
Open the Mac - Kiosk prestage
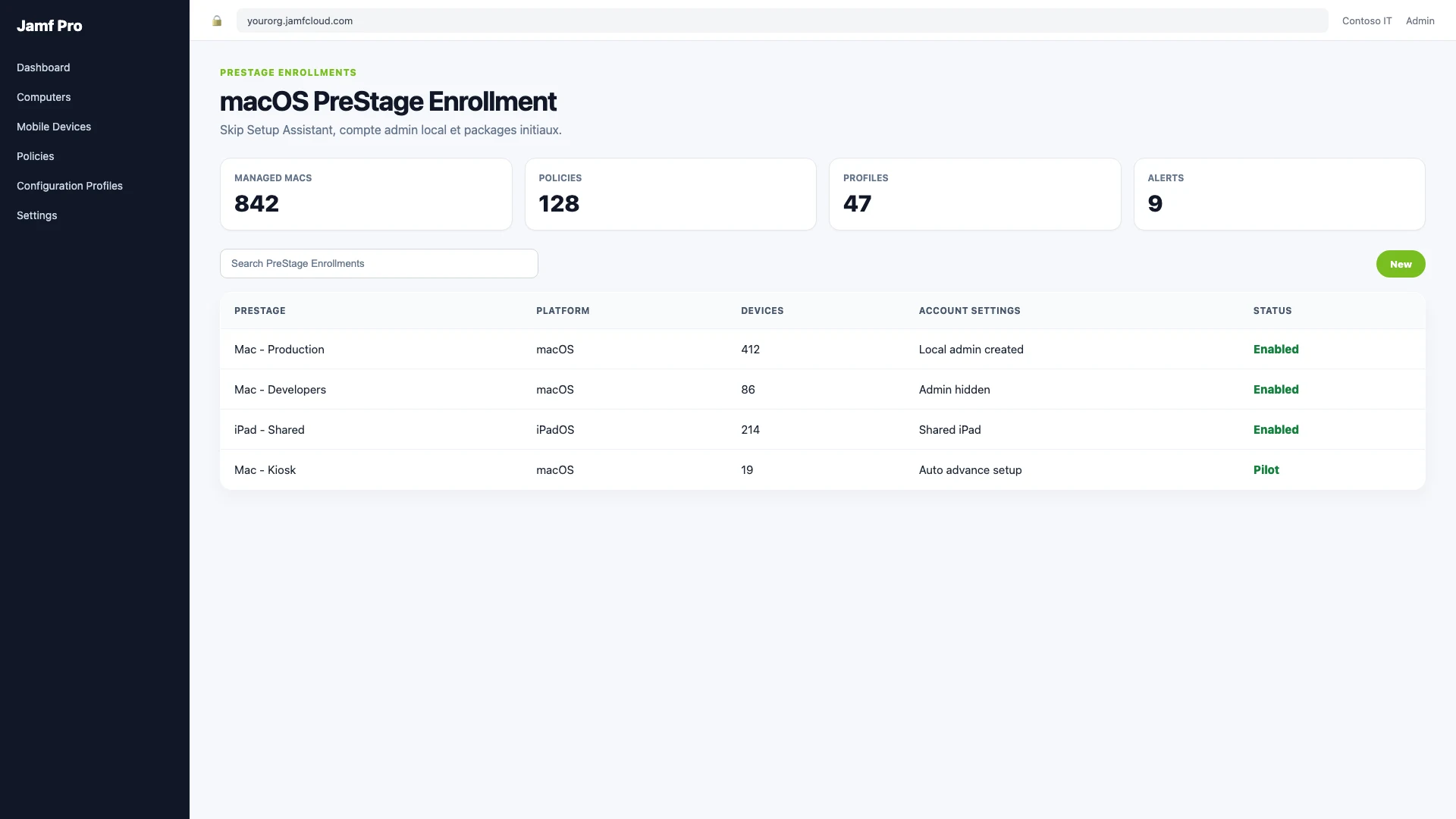click(265, 470)
